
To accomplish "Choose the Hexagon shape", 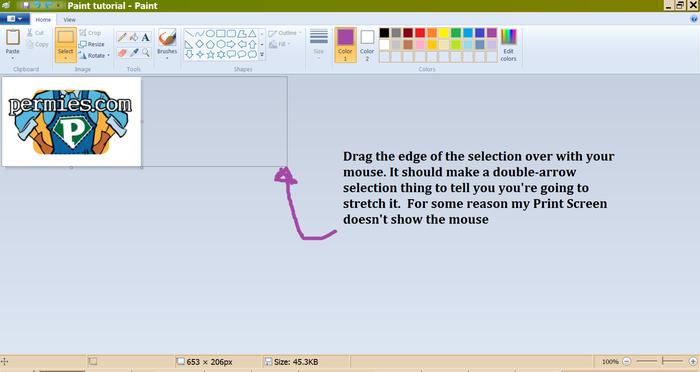I will [221, 44].
